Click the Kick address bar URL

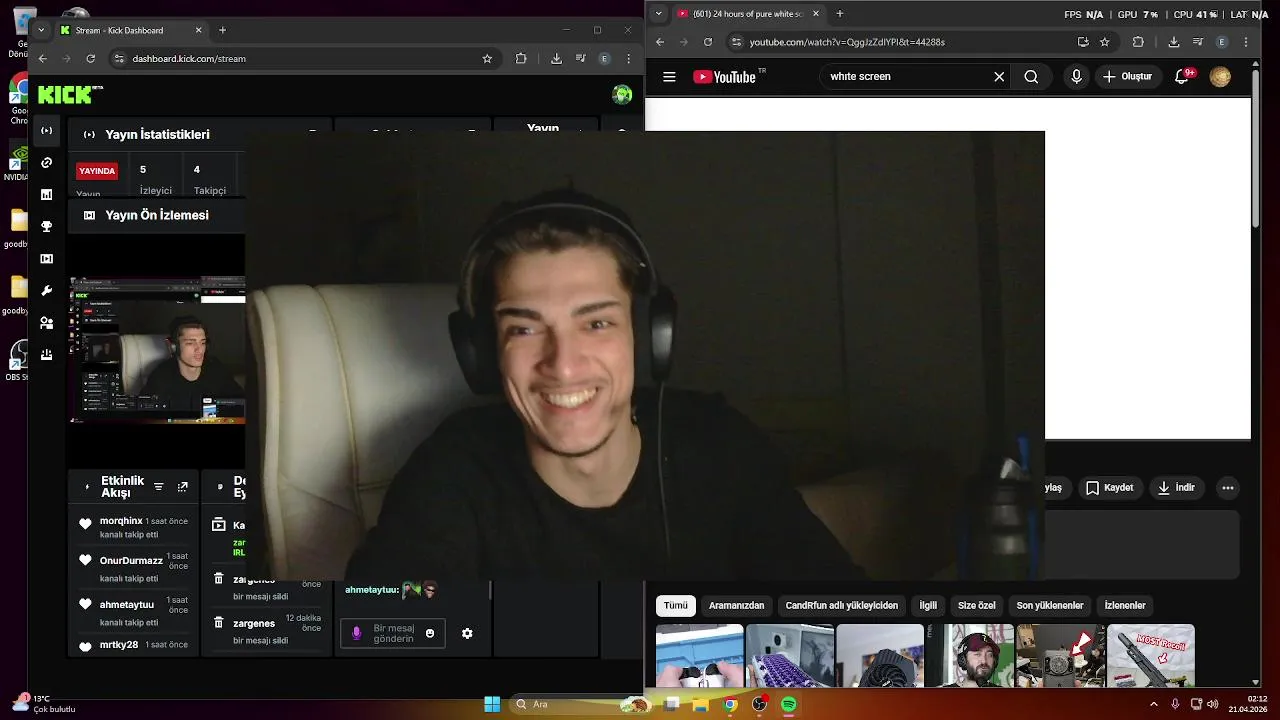[x=189, y=59]
